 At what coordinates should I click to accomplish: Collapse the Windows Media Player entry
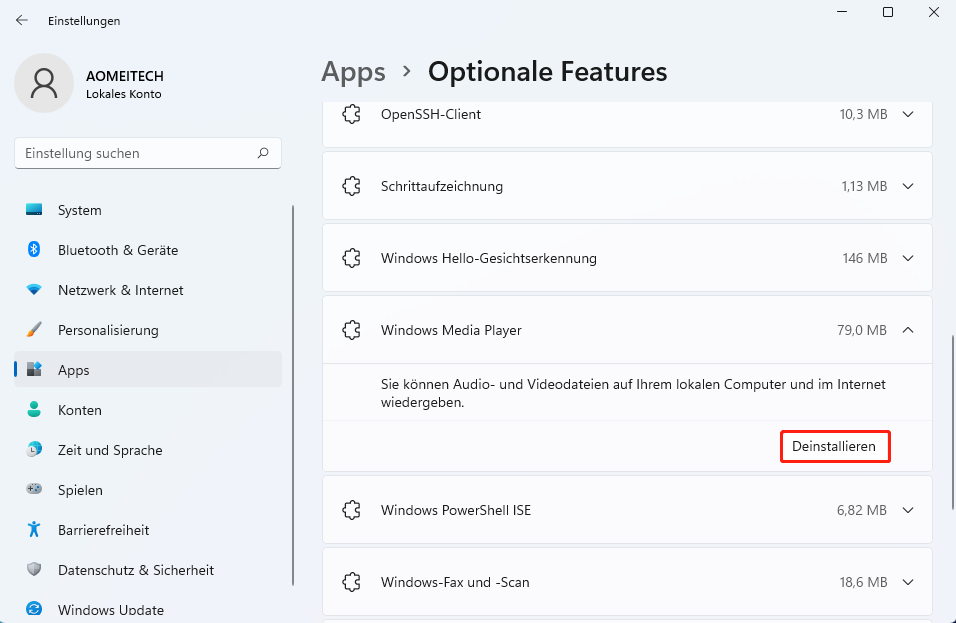pos(908,330)
